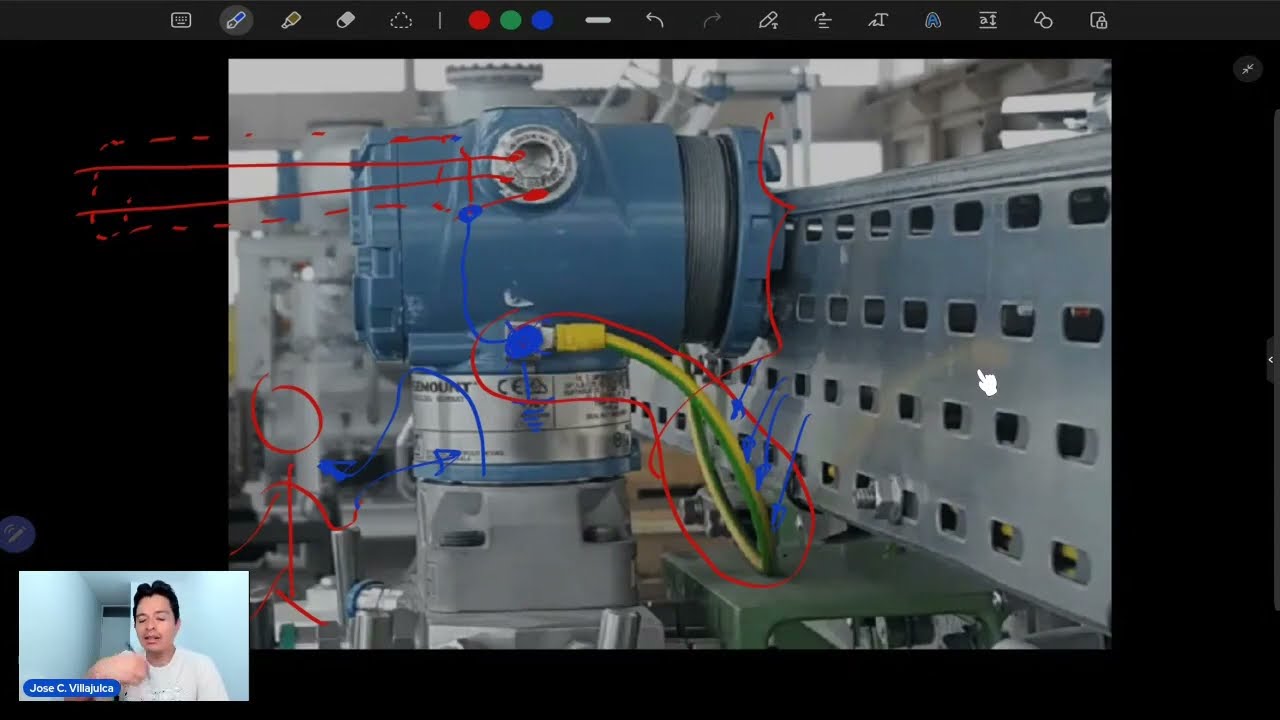Open the floating pencil shortcut button
The width and height of the screenshot is (1280, 720).
16,535
